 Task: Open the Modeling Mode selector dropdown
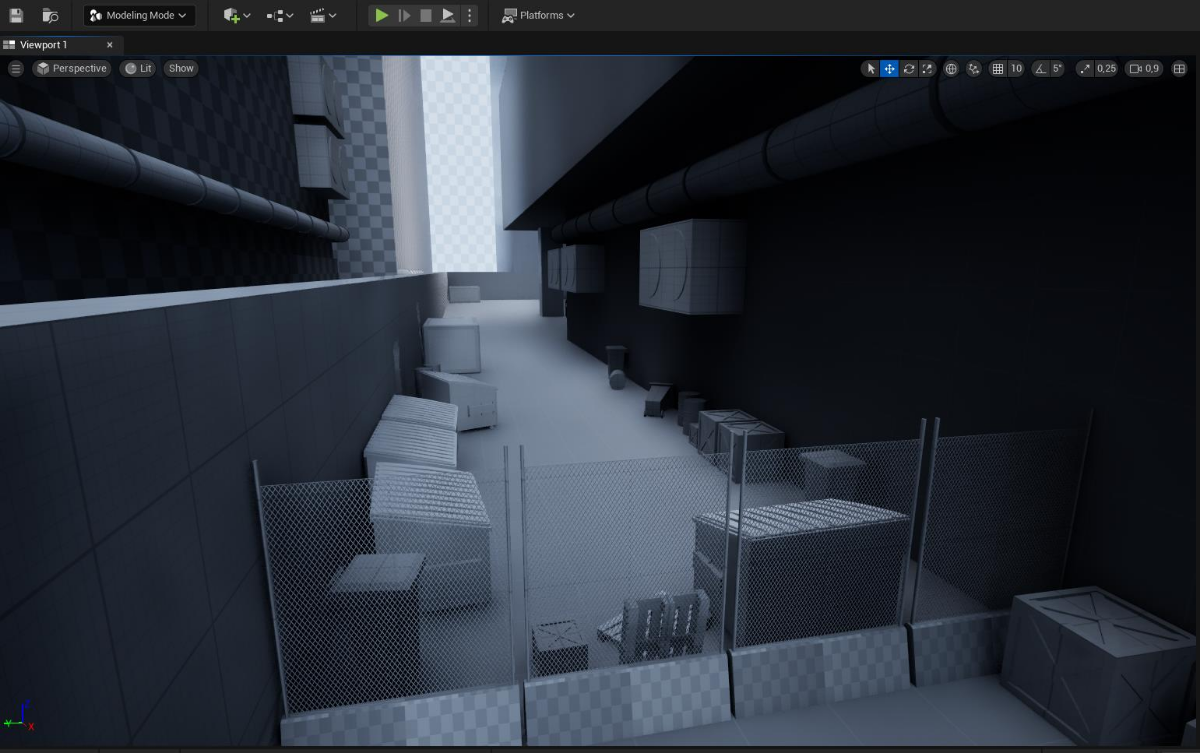tap(139, 15)
